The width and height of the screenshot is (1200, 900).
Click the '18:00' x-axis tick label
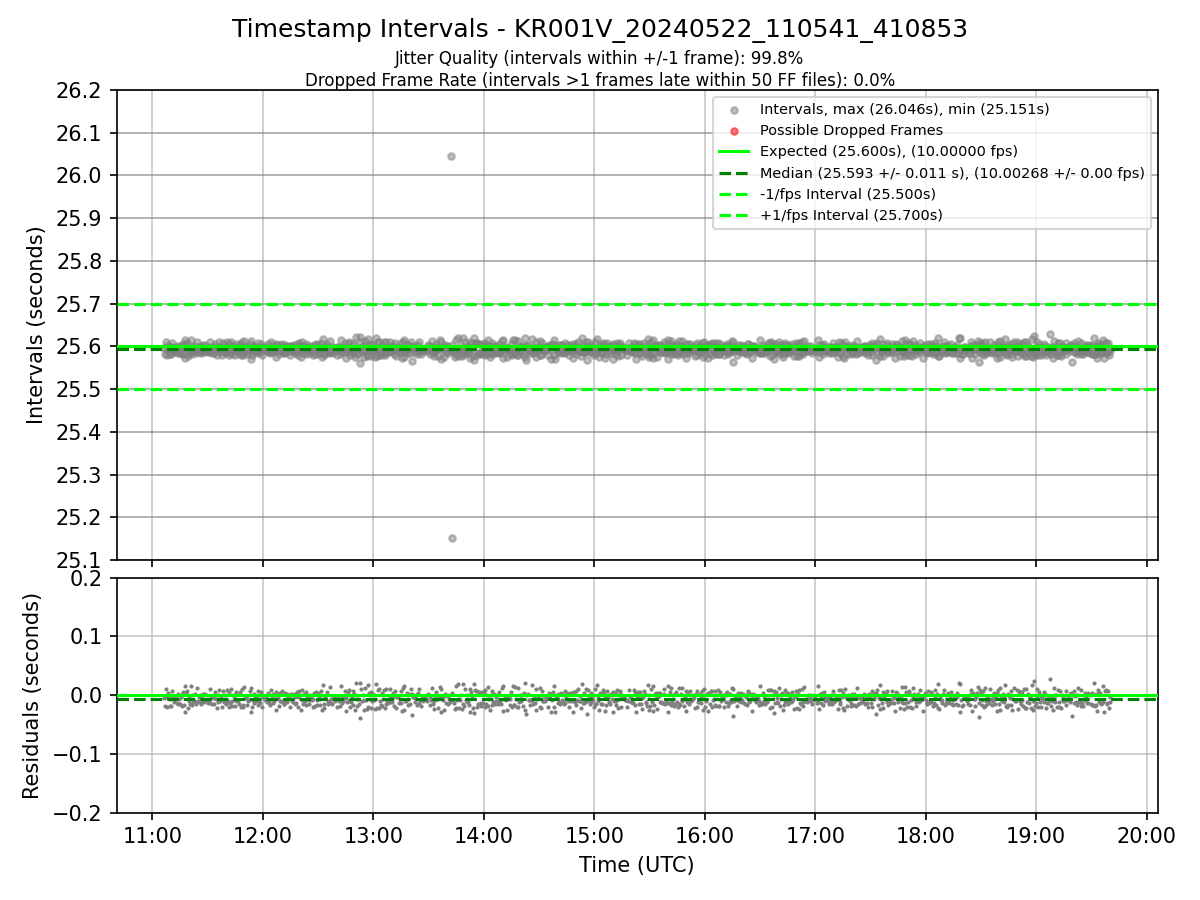coord(925,835)
